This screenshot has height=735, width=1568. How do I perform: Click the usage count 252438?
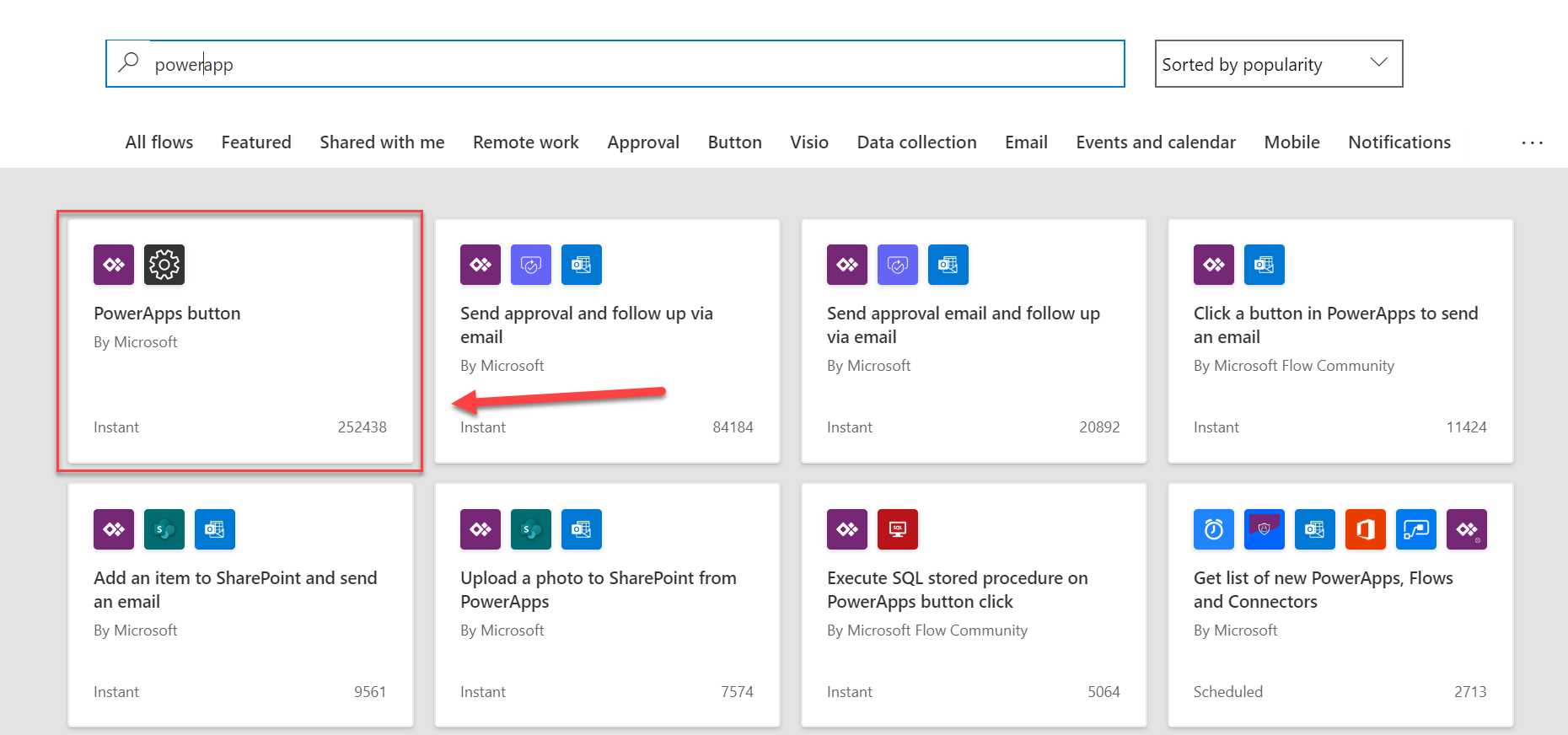[x=362, y=427]
